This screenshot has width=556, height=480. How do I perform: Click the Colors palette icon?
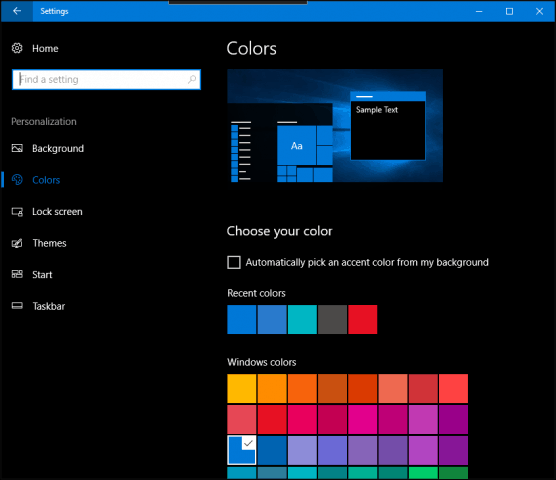point(17,180)
